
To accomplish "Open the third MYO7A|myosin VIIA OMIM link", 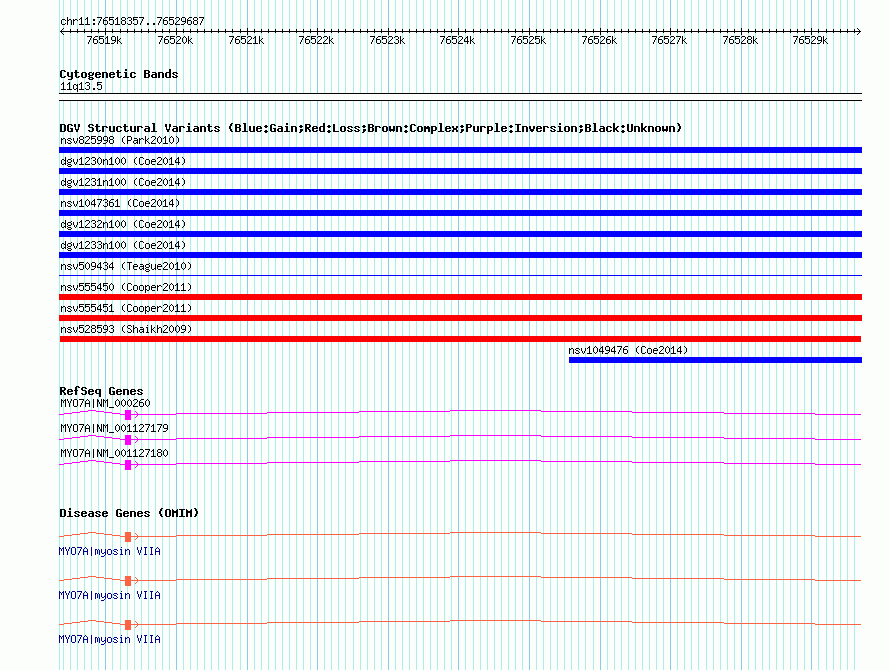I will pos(110,639).
